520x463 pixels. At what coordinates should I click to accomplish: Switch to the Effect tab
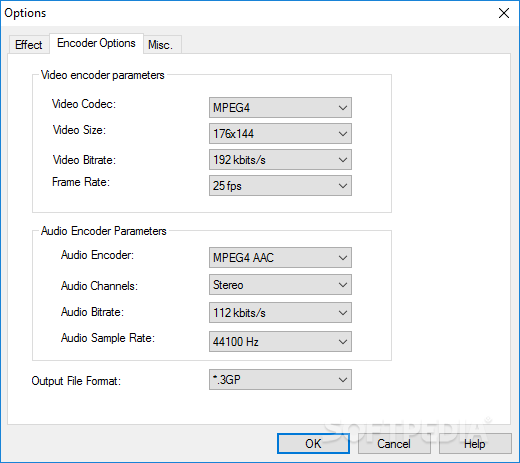(x=29, y=45)
